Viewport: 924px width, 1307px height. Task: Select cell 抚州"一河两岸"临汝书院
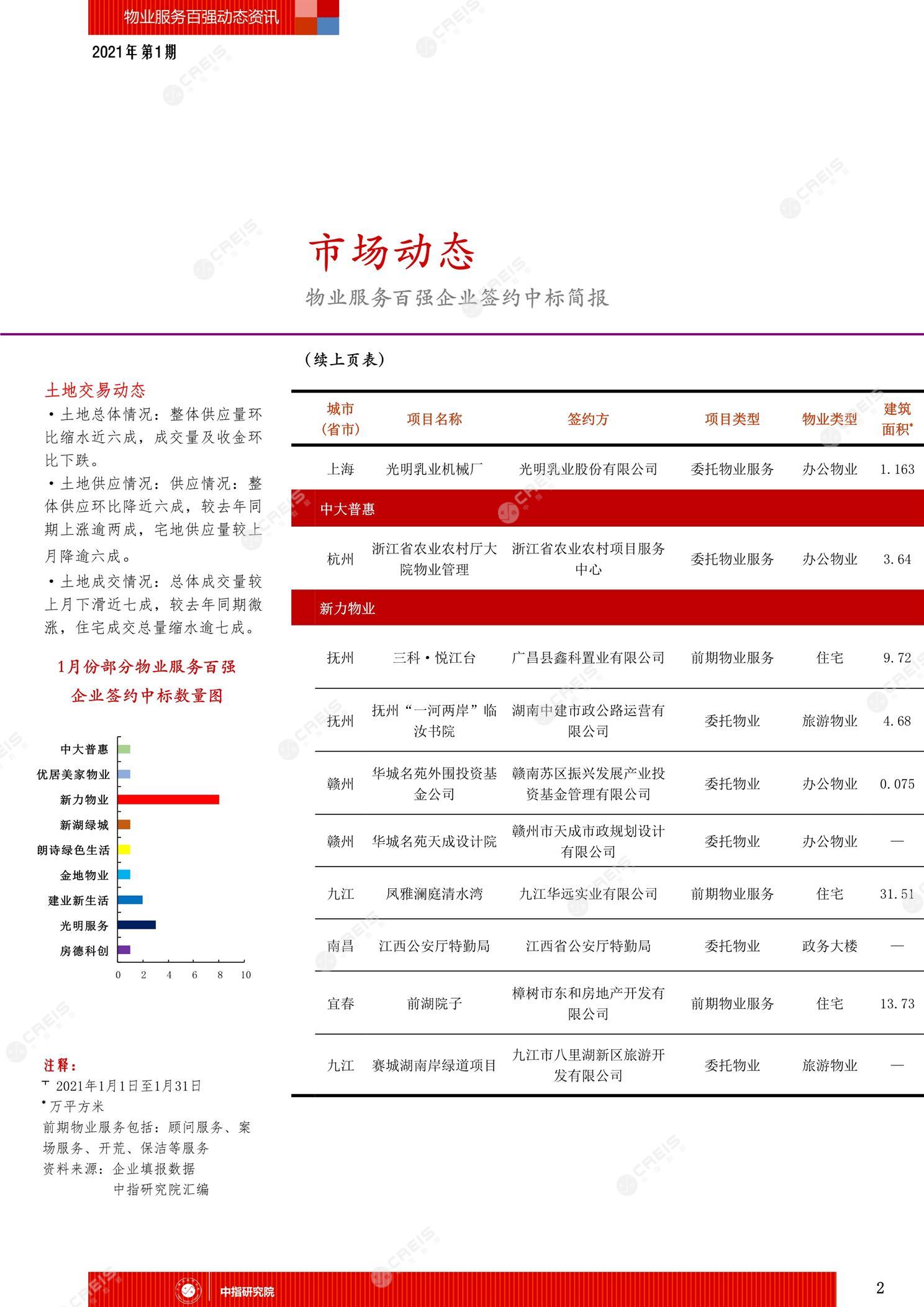pyautogui.click(x=435, y=721)
